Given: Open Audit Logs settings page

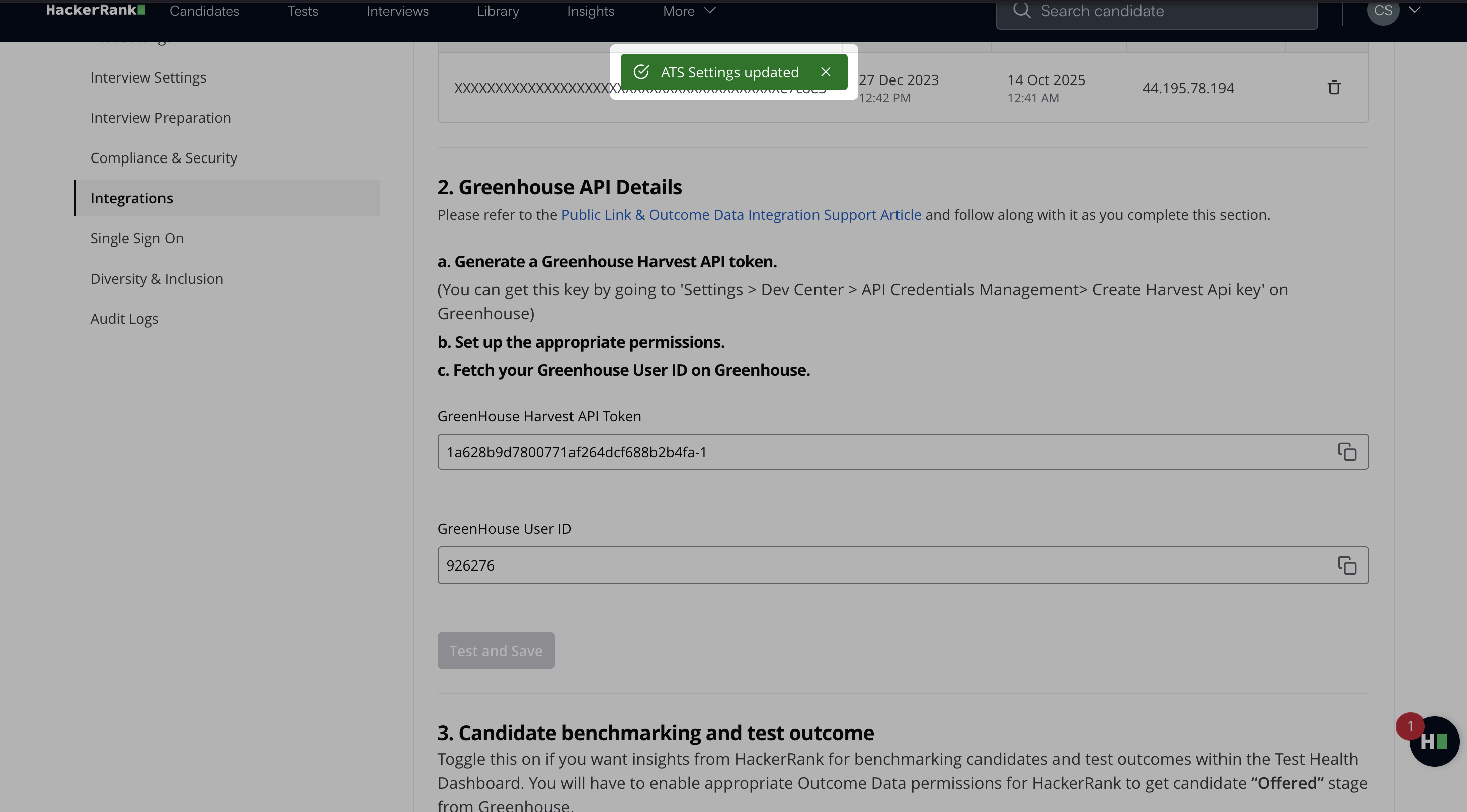Looking at the screenshot, I should click(124, 319).
